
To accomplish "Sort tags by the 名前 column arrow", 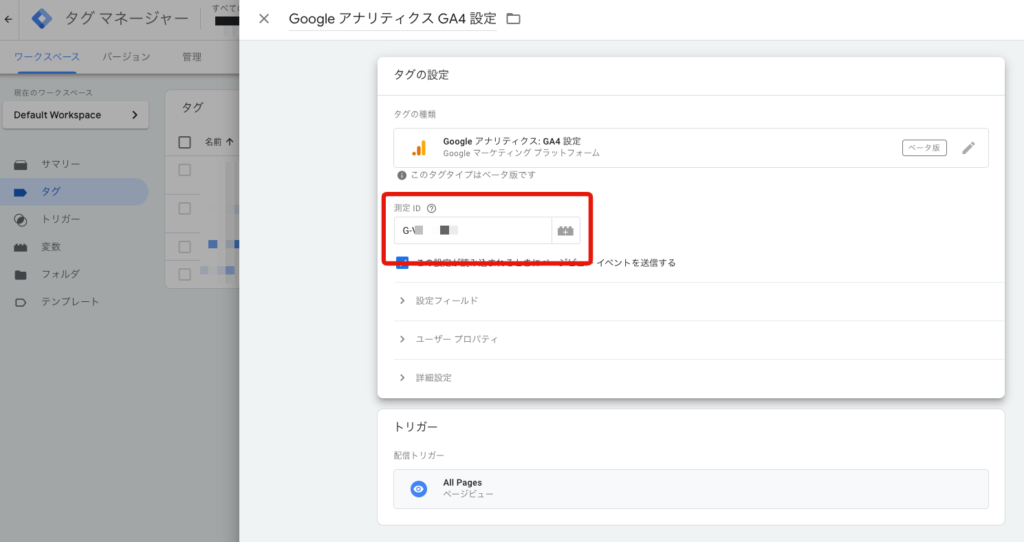I will 229,142.
